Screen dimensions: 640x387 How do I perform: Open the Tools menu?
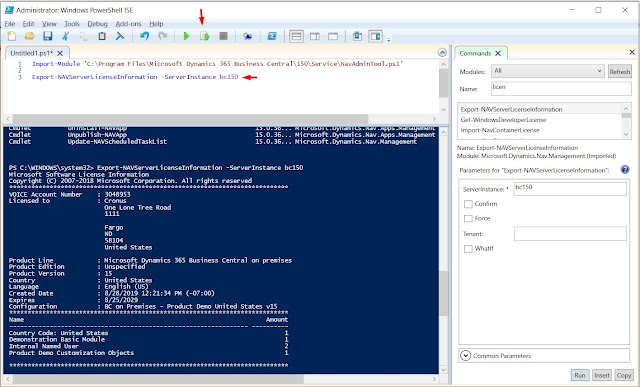point(72,24)
